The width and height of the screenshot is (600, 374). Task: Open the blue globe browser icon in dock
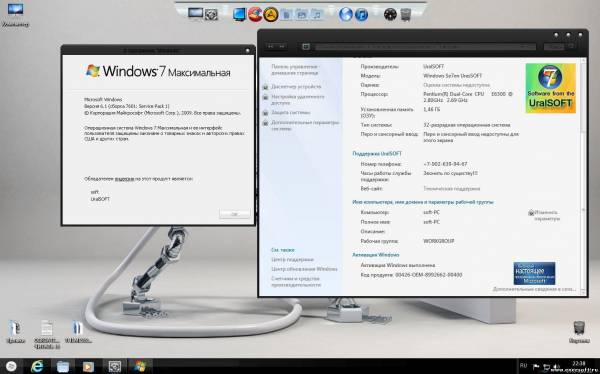coord(346,15)
